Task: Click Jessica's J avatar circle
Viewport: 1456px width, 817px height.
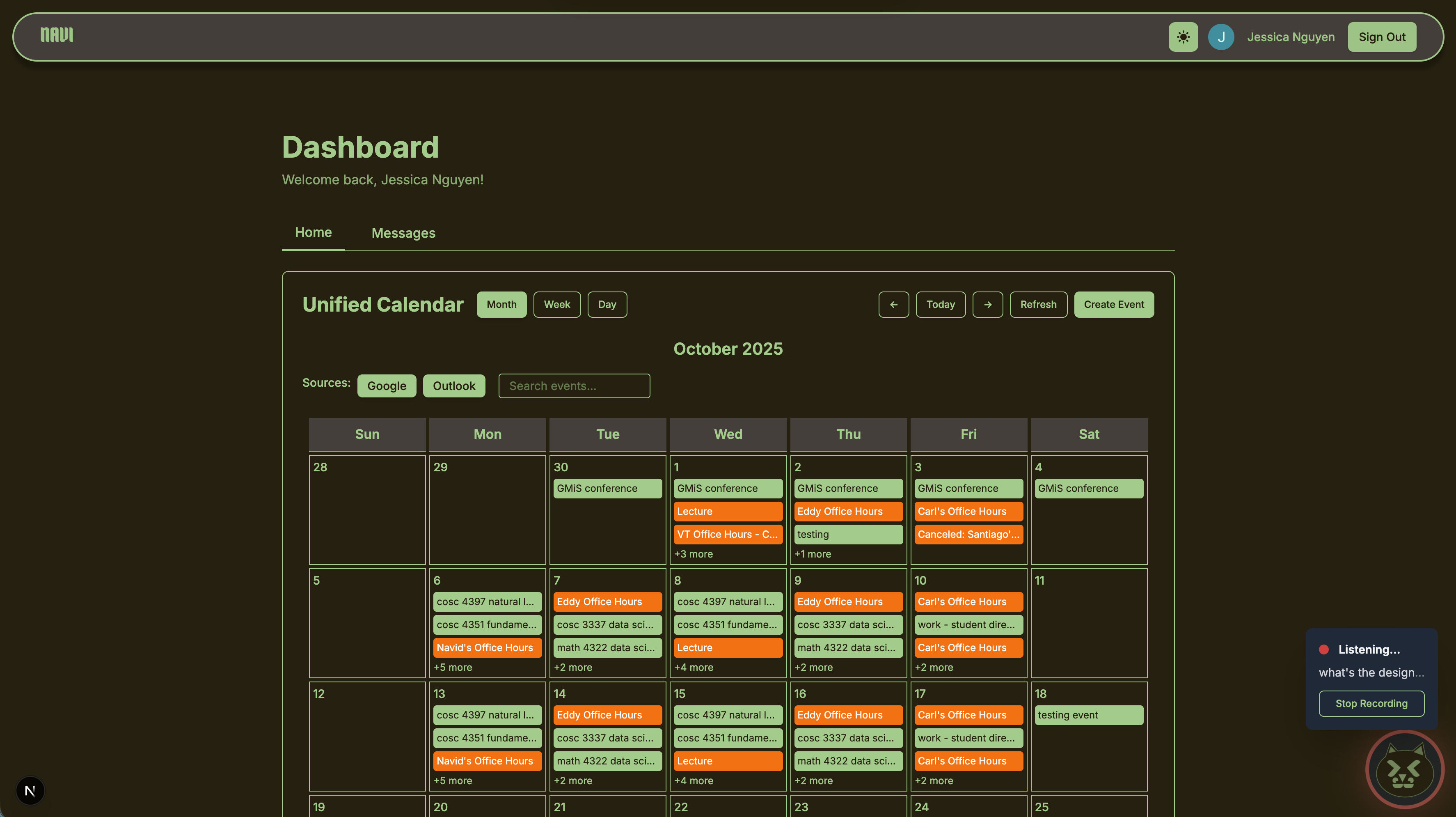Action: (1221, 37)
